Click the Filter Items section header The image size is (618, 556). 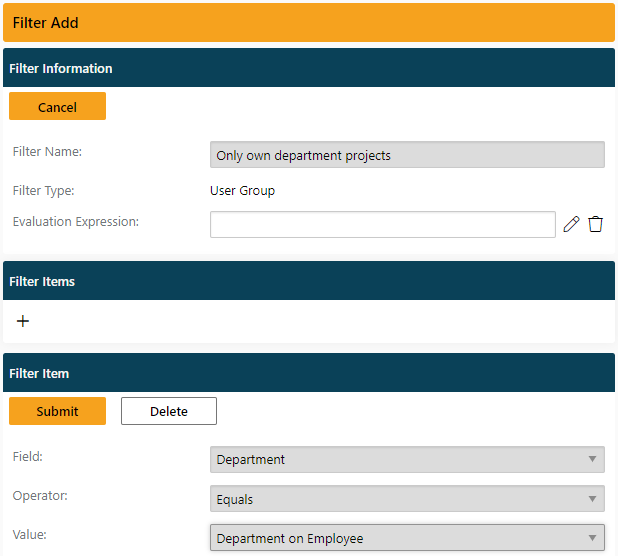click(309, 281)
